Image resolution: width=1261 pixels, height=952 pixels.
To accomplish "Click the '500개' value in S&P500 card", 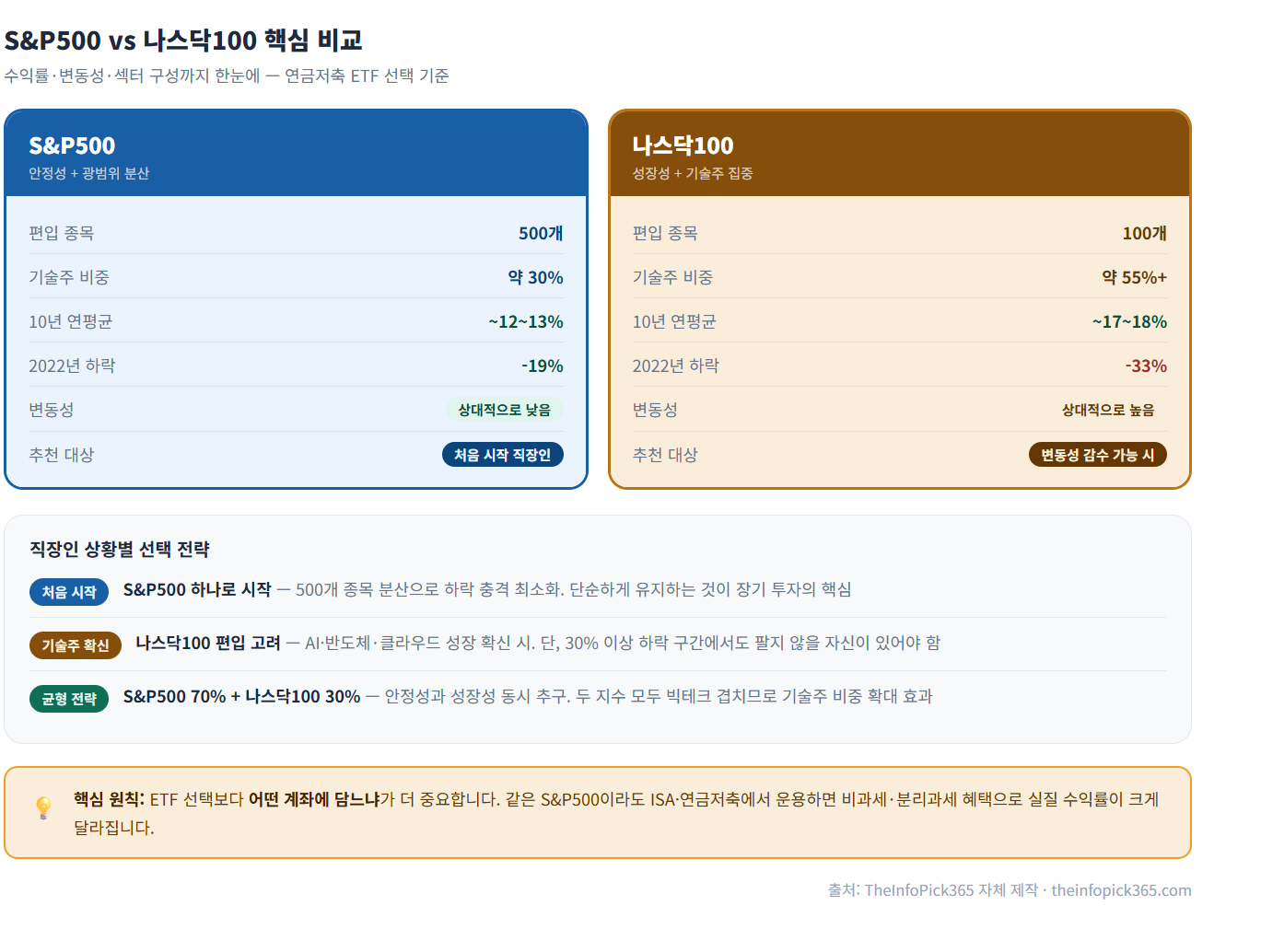I will point(541,233).
